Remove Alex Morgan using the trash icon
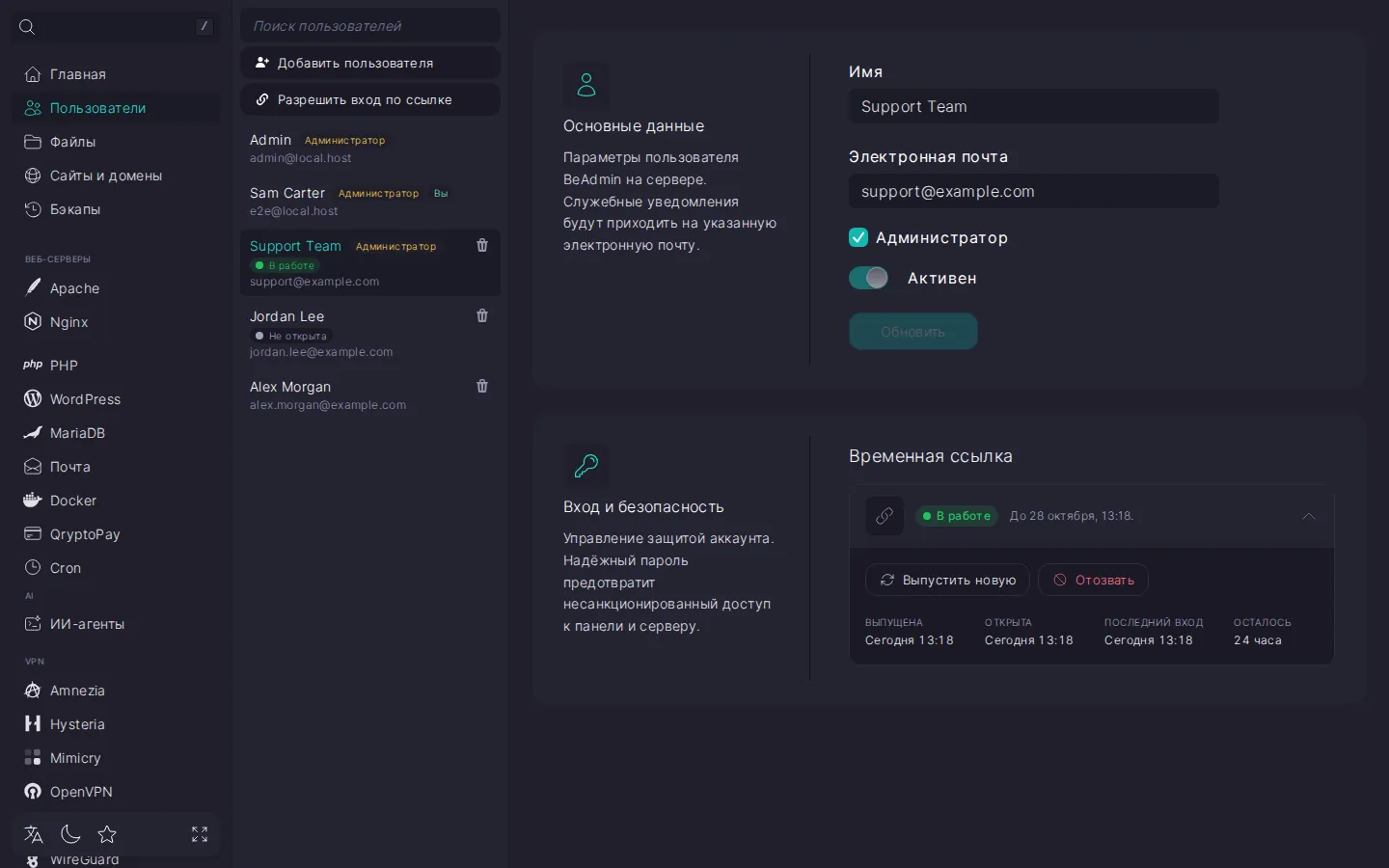Viewport: 1389px width, 868px height. click(482, 387)
